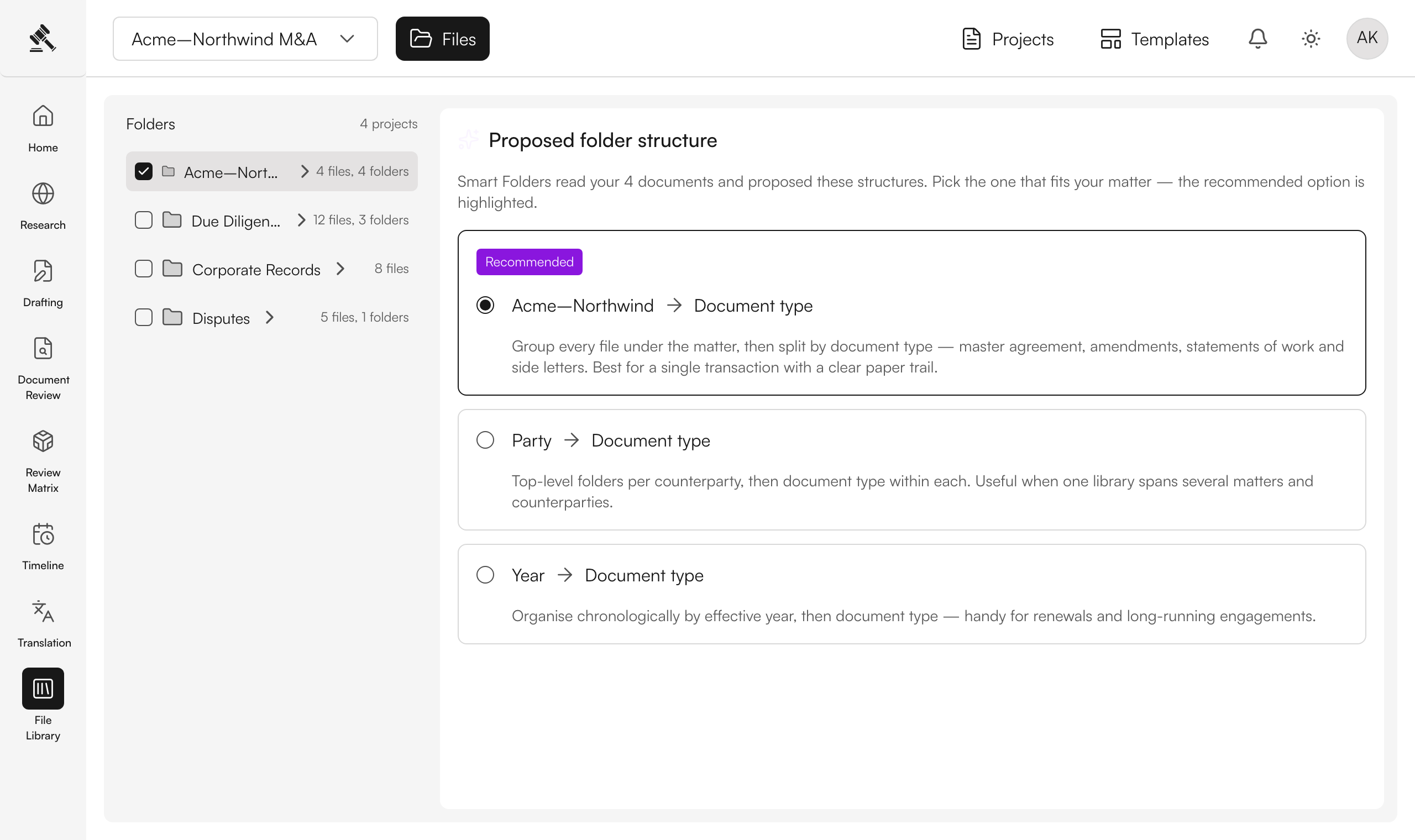The width and height of the screenshot is (1415, 840).
Task: Go to Research globe icon
Action: [x=43, y=193]
